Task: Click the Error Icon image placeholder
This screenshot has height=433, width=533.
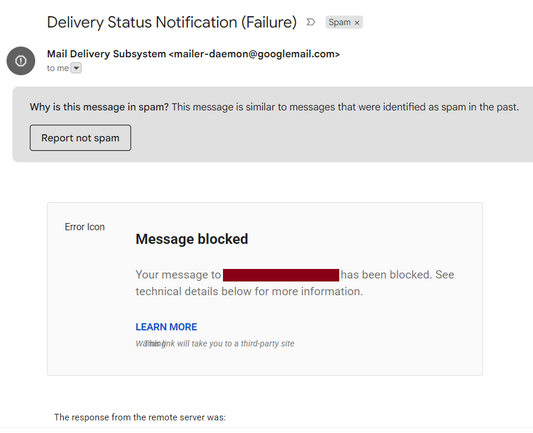Action: coord(85,227)
